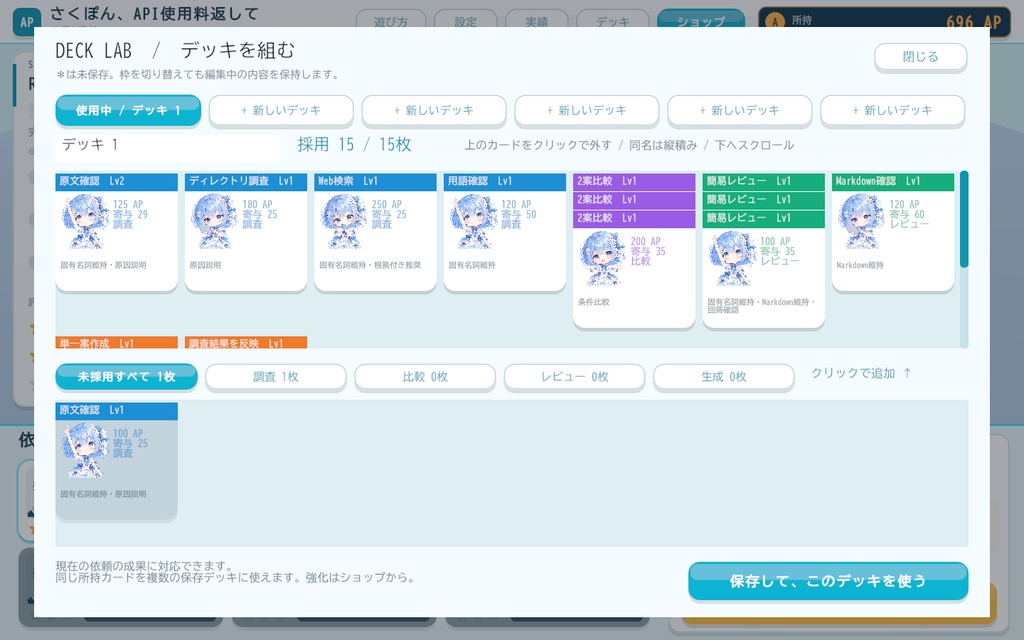Viewport: 1024px width, 640px height.
Task: Add the unadopted 原文確認 Lv1 card
Action: point(116,460)
